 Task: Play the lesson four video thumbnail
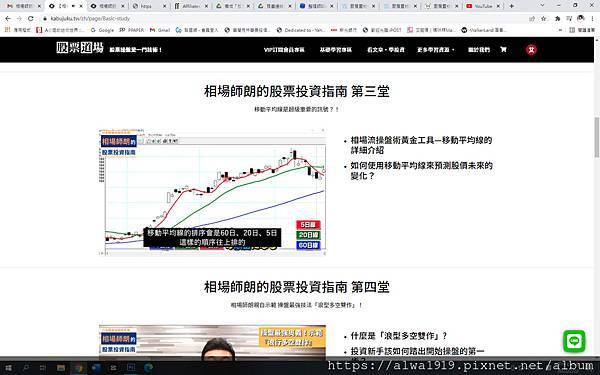tap(212, 343)
